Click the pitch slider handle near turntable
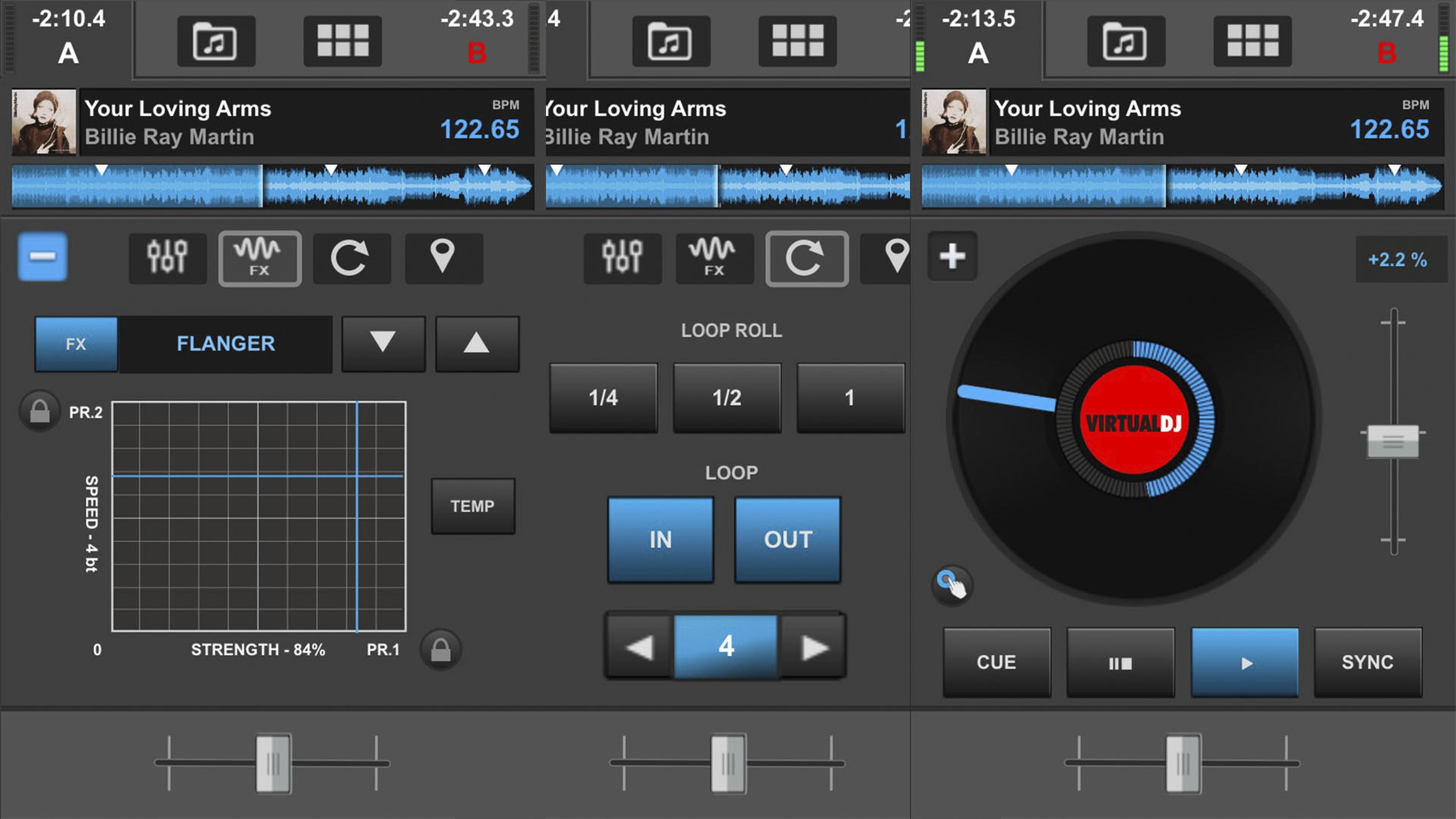The image size is (1456, 819). pos(1393,441)
